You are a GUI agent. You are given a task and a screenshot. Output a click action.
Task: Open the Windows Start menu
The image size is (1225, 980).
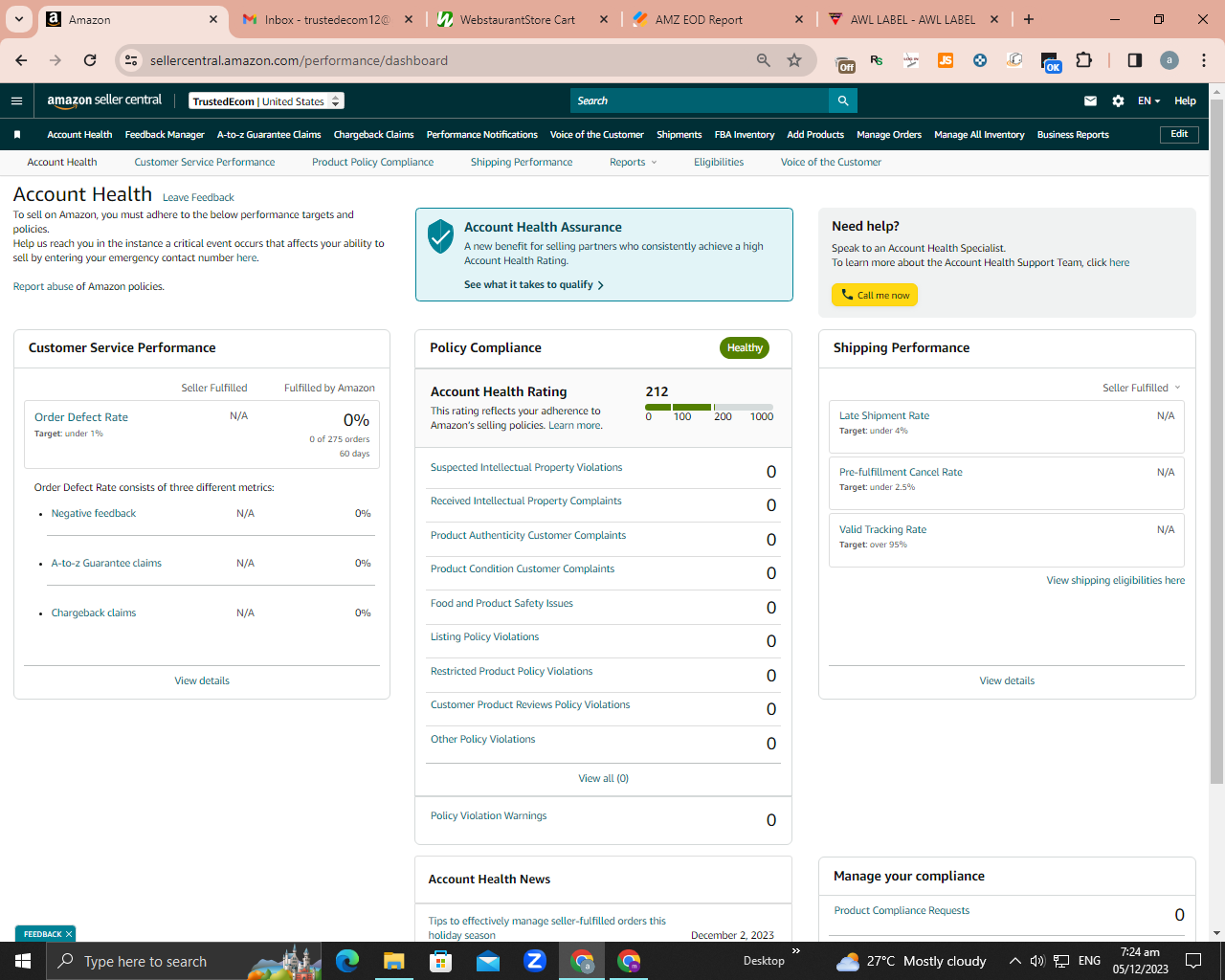pos(23,961)
